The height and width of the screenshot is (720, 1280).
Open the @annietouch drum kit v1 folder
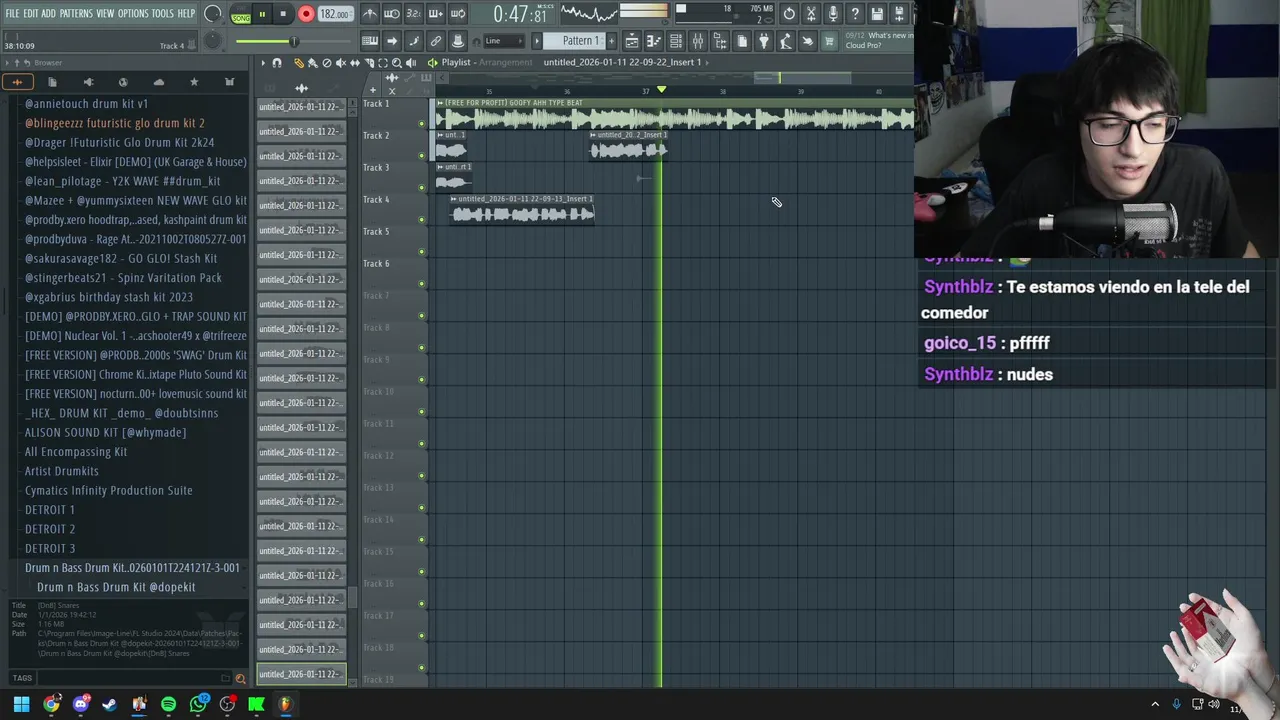click(x=86, y=104)
